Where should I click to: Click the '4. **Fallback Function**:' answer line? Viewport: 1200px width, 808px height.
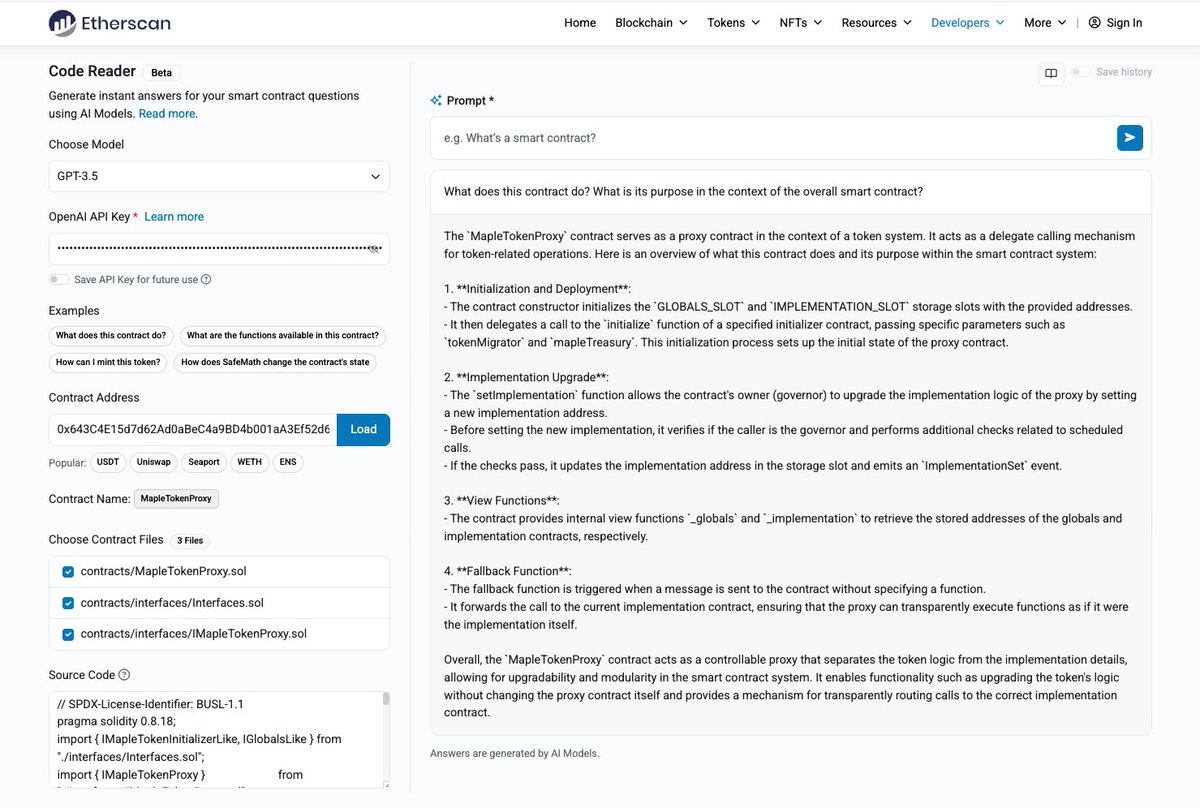coord(508,571)
